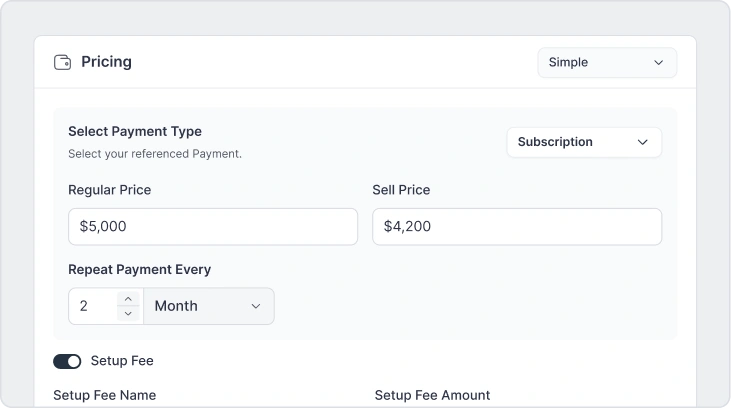The width and height of the screenshot is (731, 408).
Task: Click the chevron icon in Month selector
Action: point(255,306)
